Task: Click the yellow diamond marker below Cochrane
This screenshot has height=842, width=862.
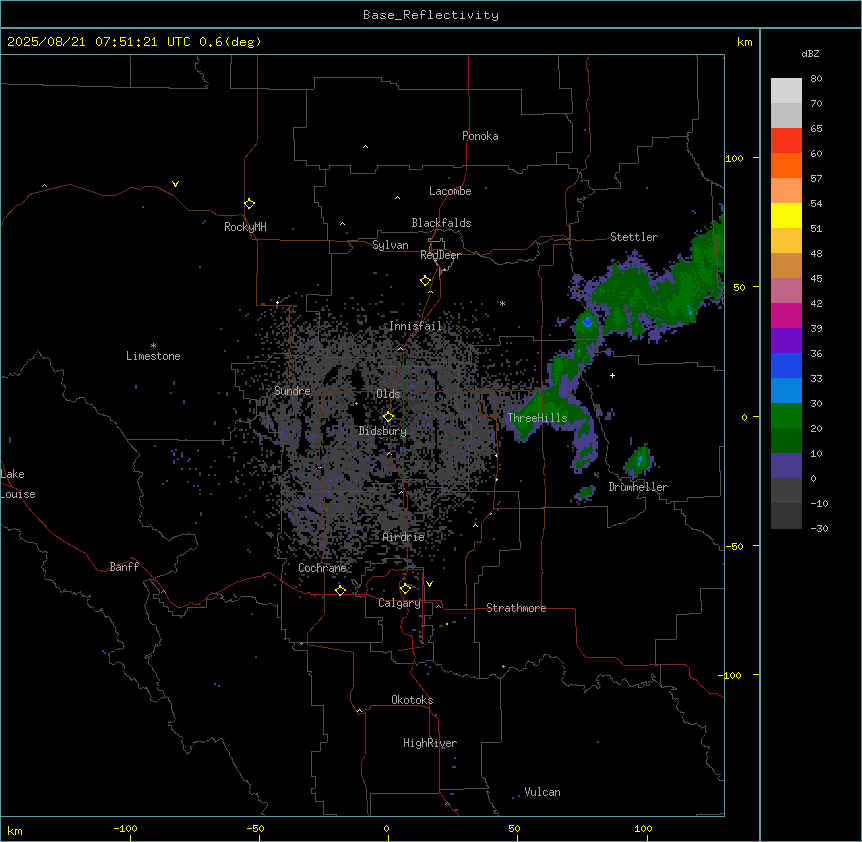Action: [x=340, y=590]
